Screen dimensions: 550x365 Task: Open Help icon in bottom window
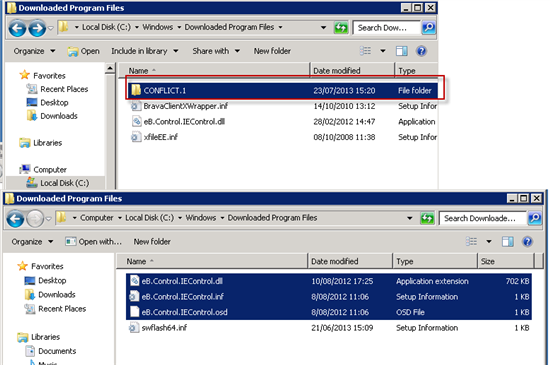[x=527, y=242]
